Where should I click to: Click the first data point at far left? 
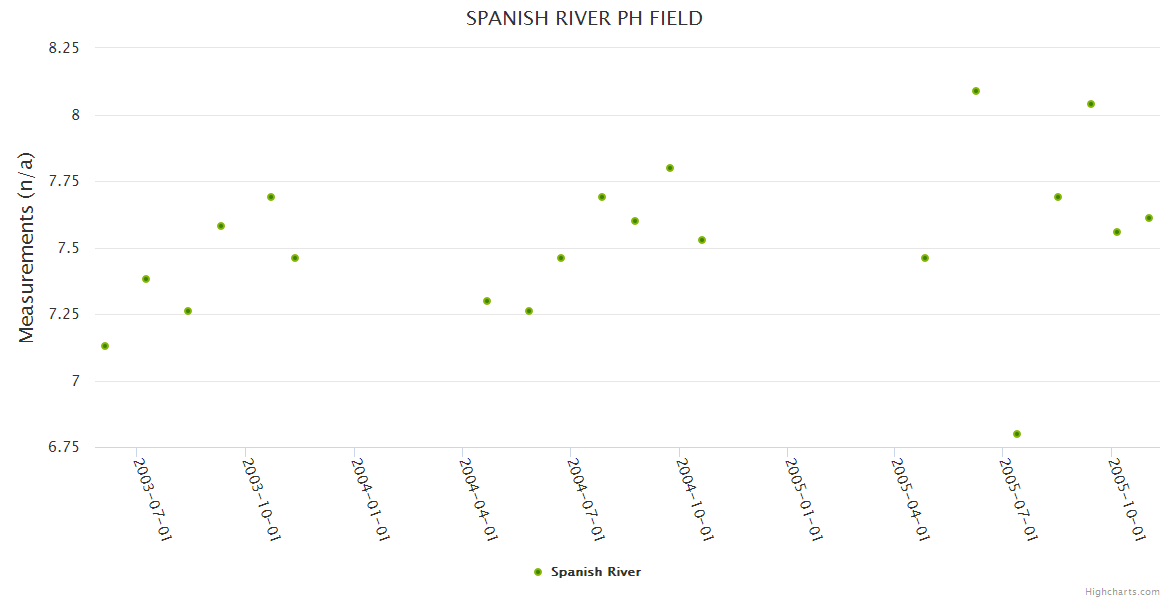pyautogui.click(x=105, y=346)
